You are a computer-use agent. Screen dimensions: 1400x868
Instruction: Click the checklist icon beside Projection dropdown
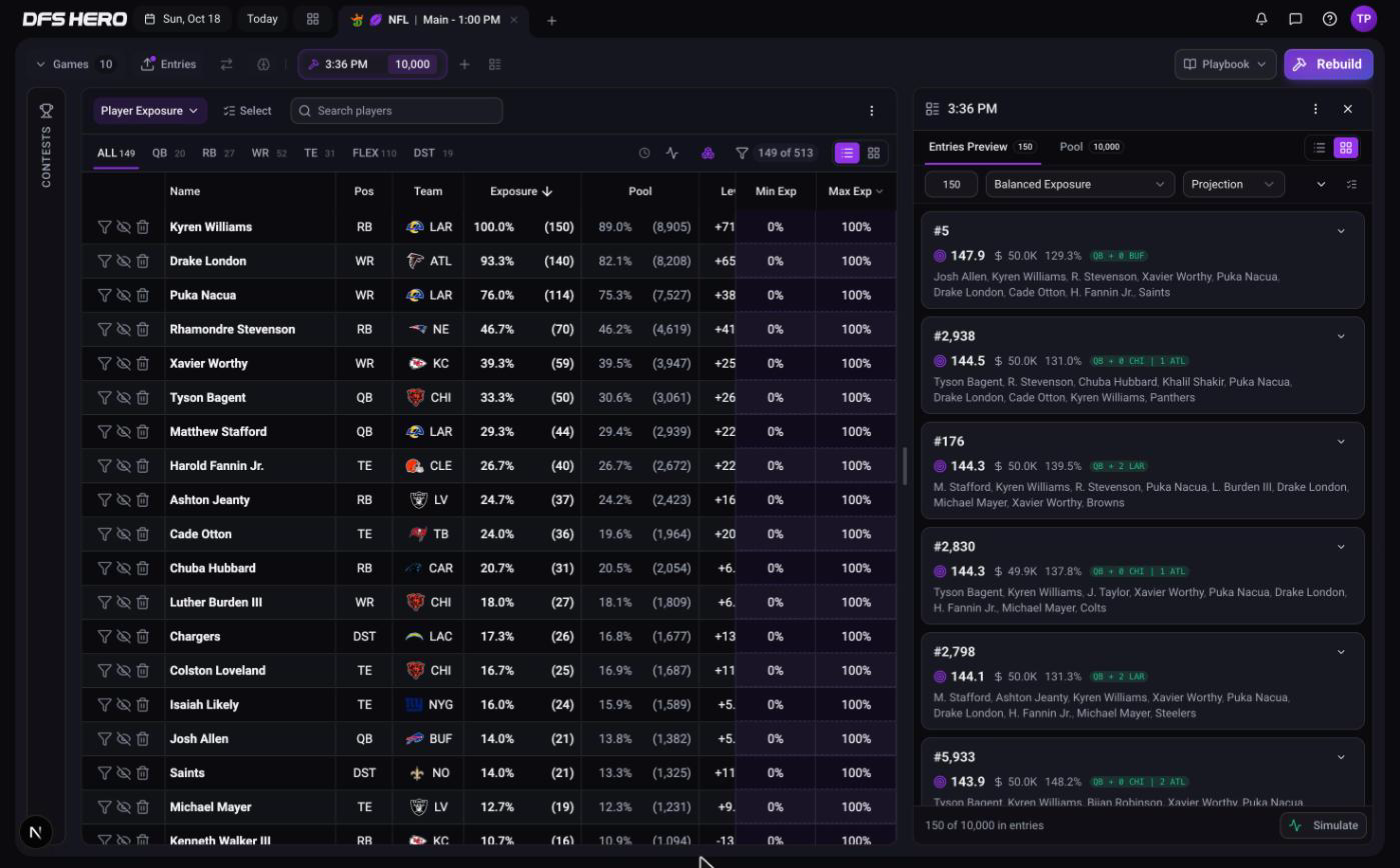pyautogui.click(x=1352, y=184)
